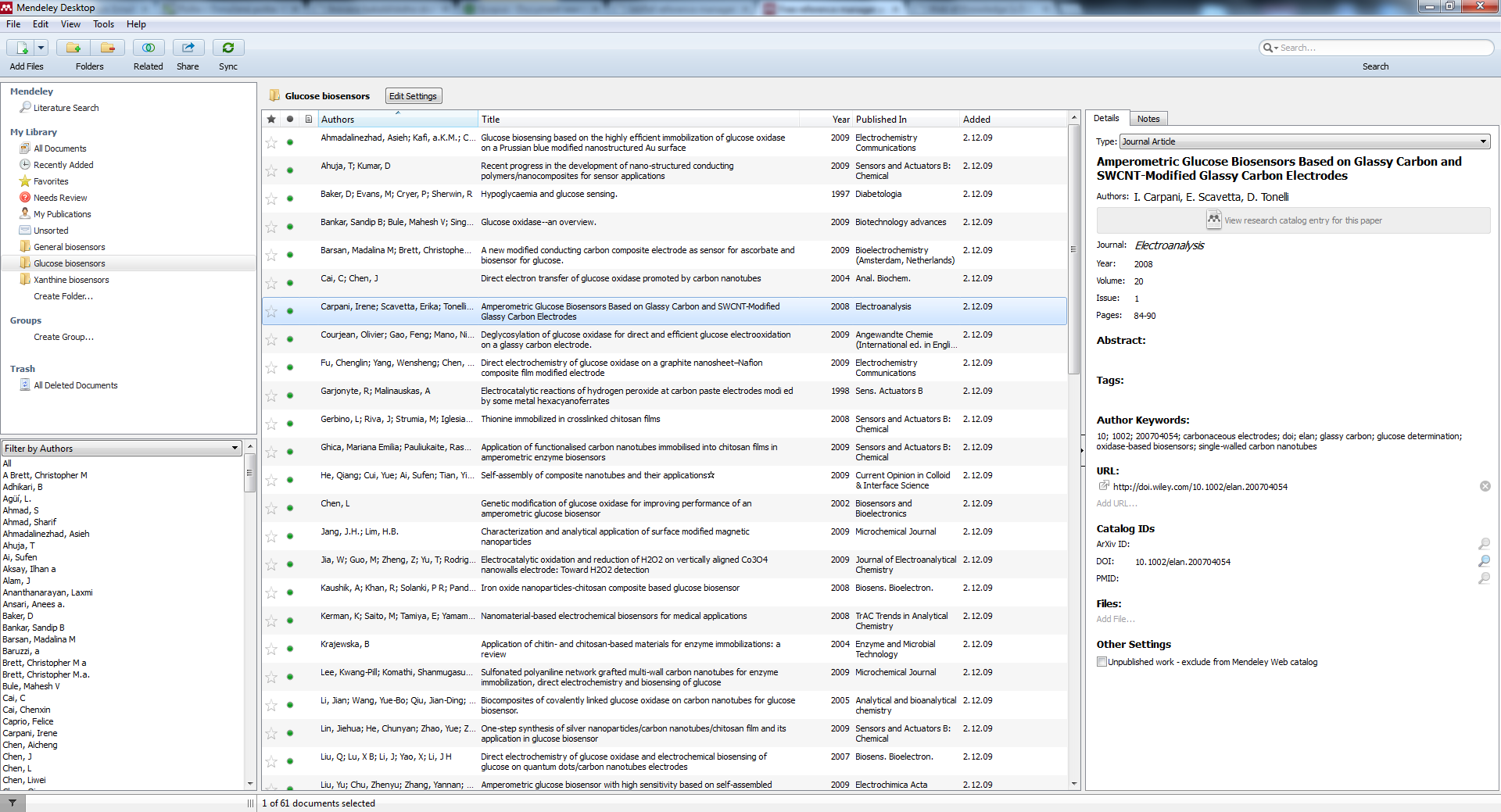Click Create Folder... link

coord(63,296)
